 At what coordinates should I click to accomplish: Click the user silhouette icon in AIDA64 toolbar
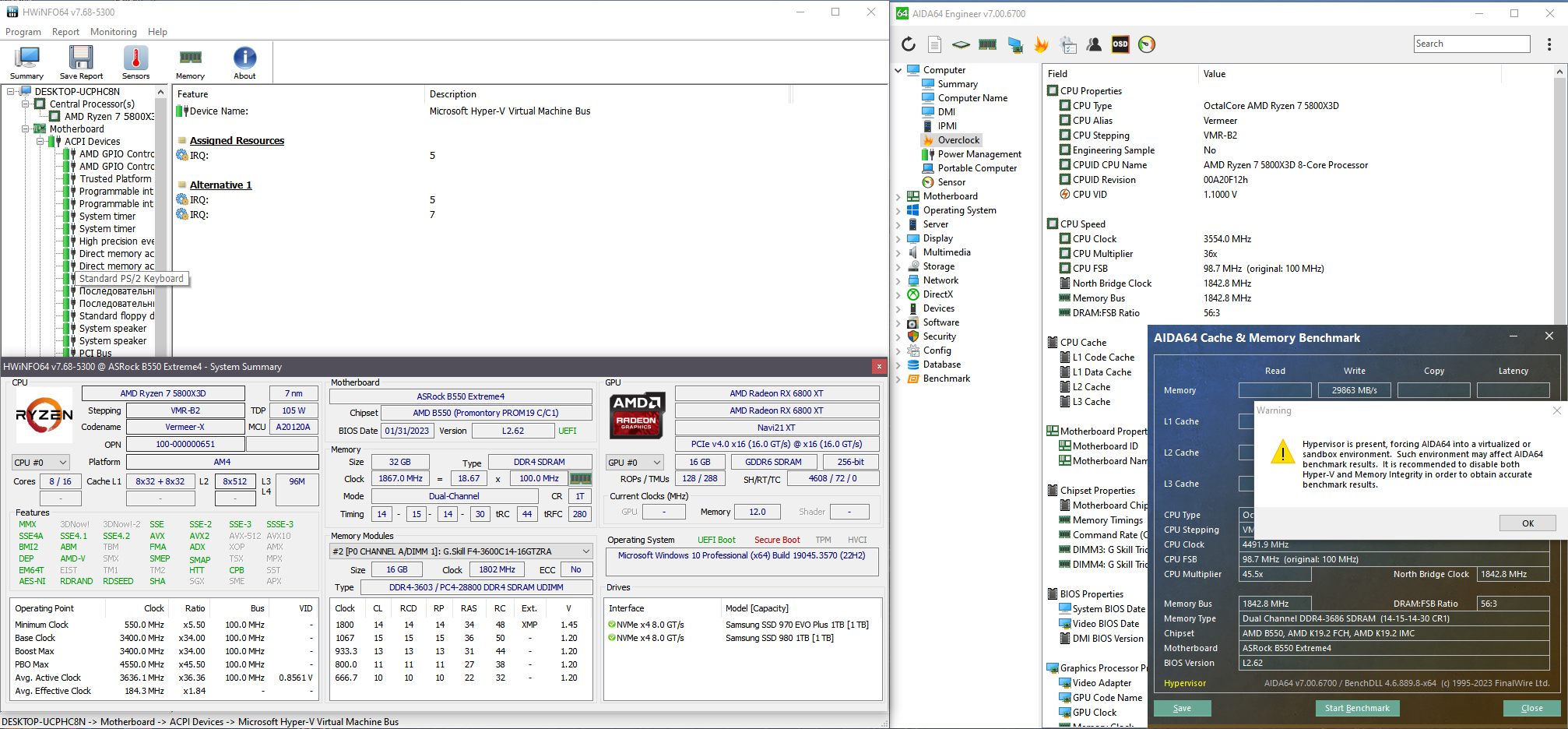coord(1094,44)
